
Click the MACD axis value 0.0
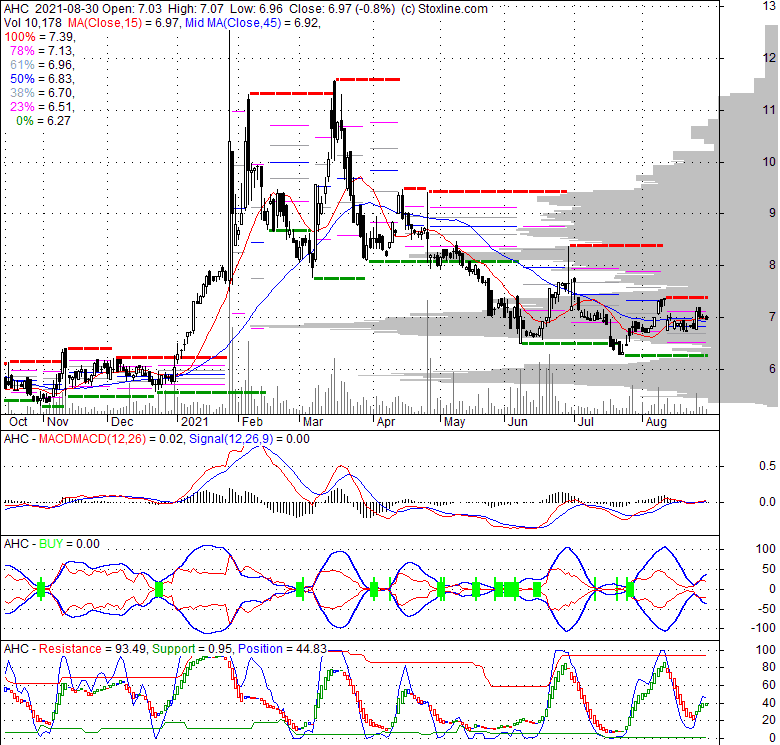(x=767, y=502)
